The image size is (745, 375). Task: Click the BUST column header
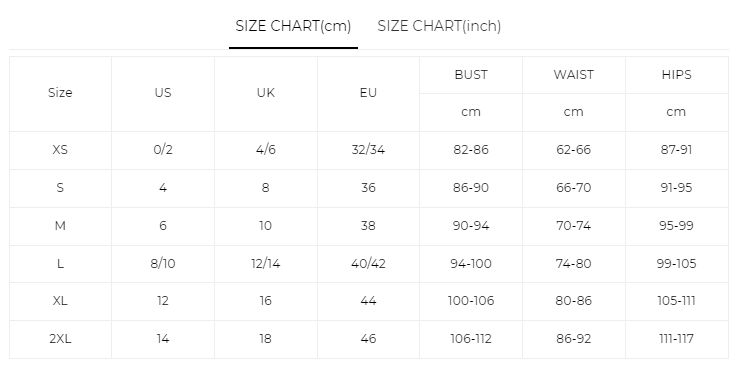471,75
